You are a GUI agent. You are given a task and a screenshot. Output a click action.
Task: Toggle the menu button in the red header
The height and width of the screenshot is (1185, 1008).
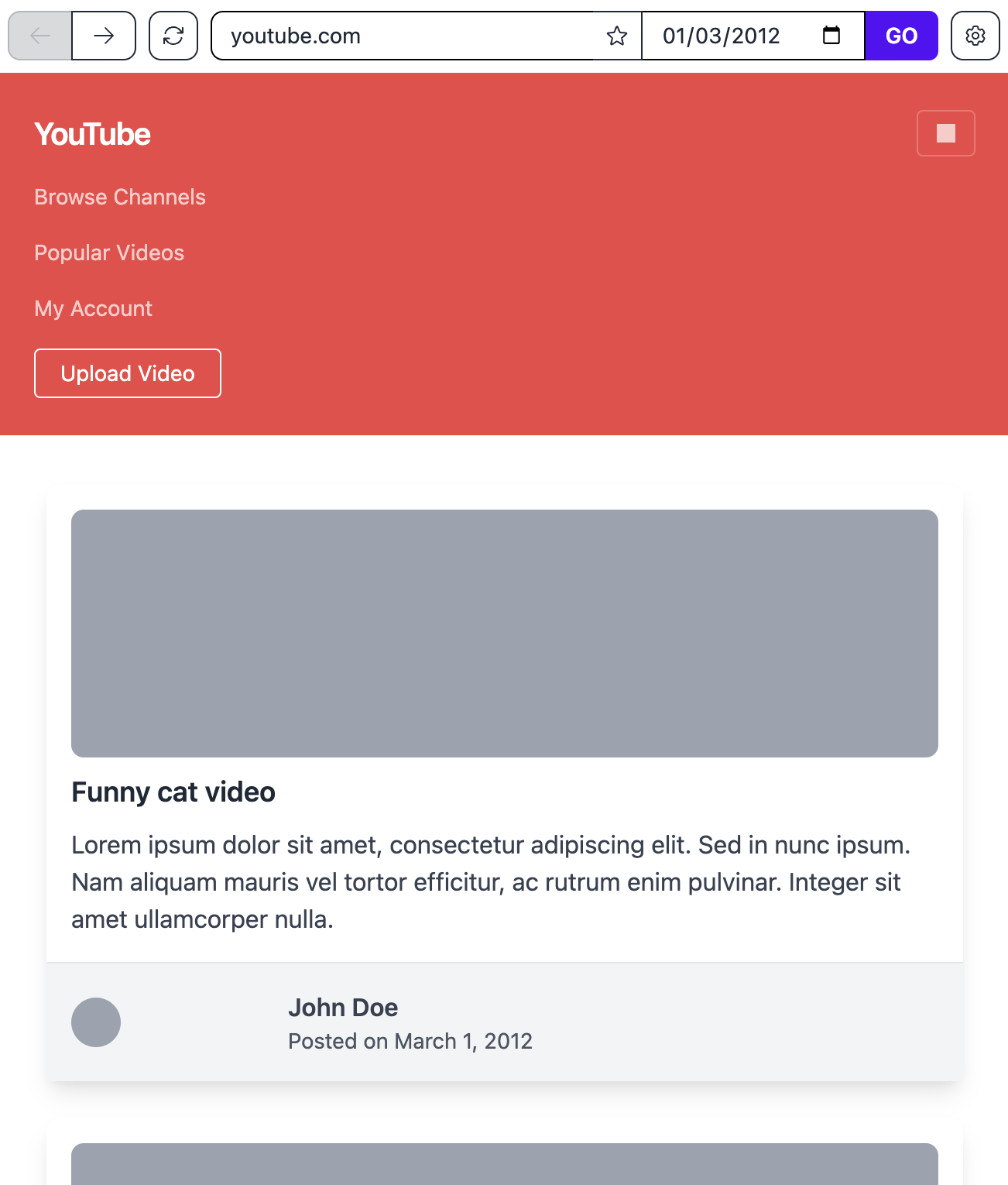pos(946,133)
